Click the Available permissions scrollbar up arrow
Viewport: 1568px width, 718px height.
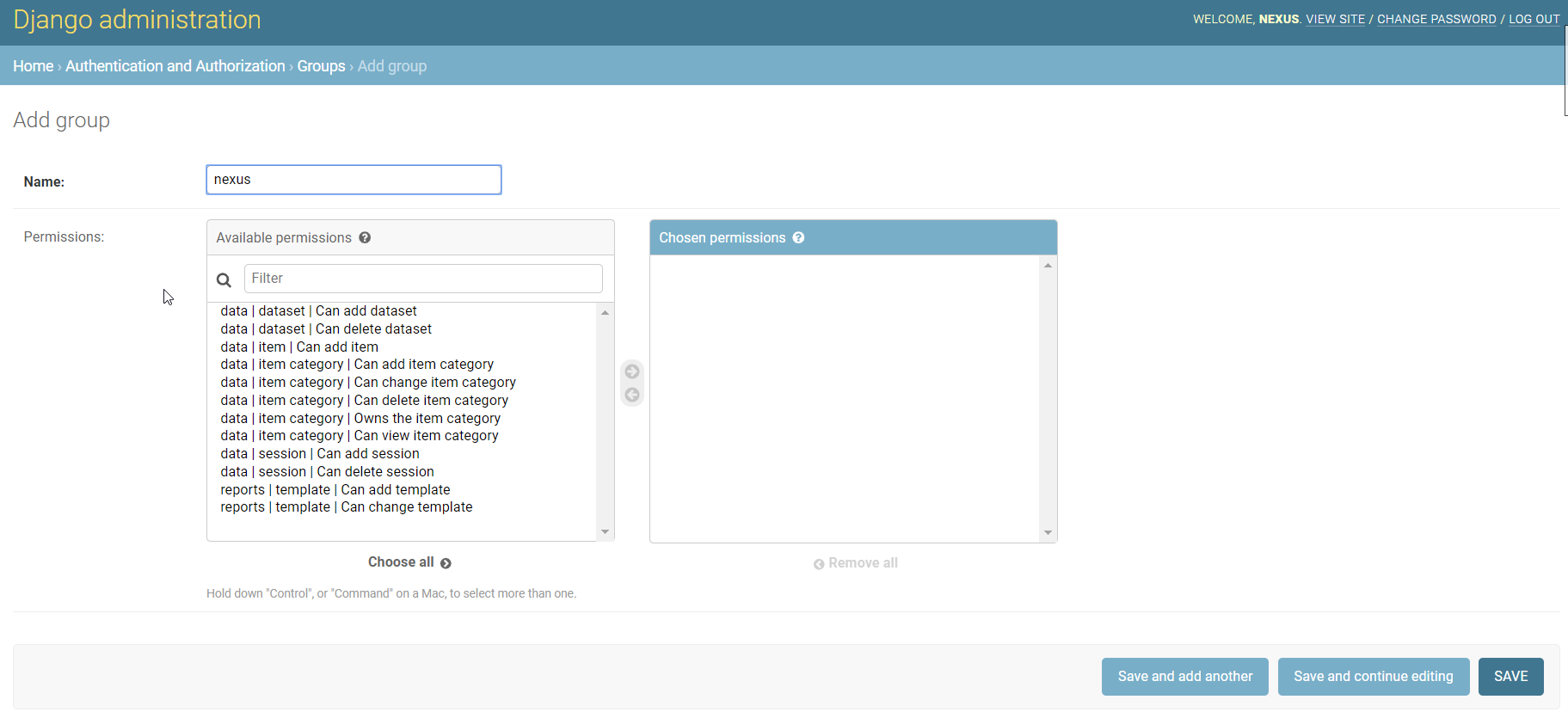pos(606,312)
